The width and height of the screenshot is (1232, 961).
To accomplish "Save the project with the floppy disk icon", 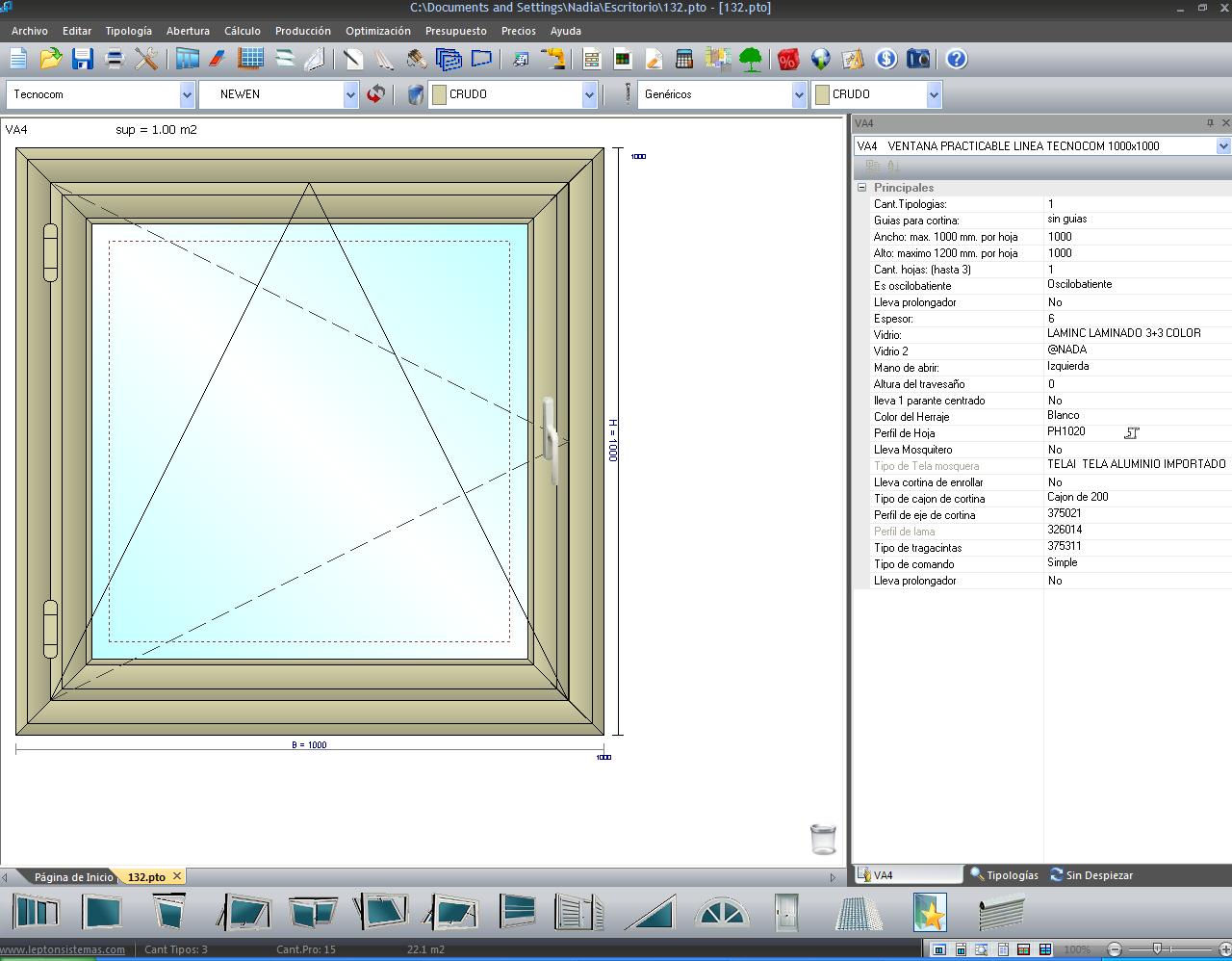I will tap(83, 60).
